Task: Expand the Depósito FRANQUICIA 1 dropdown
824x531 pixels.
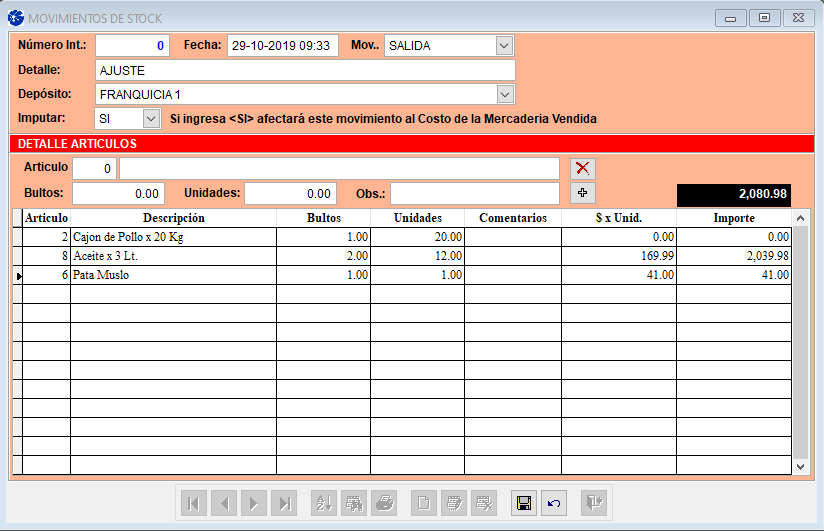Action: (x=505, y=95)
